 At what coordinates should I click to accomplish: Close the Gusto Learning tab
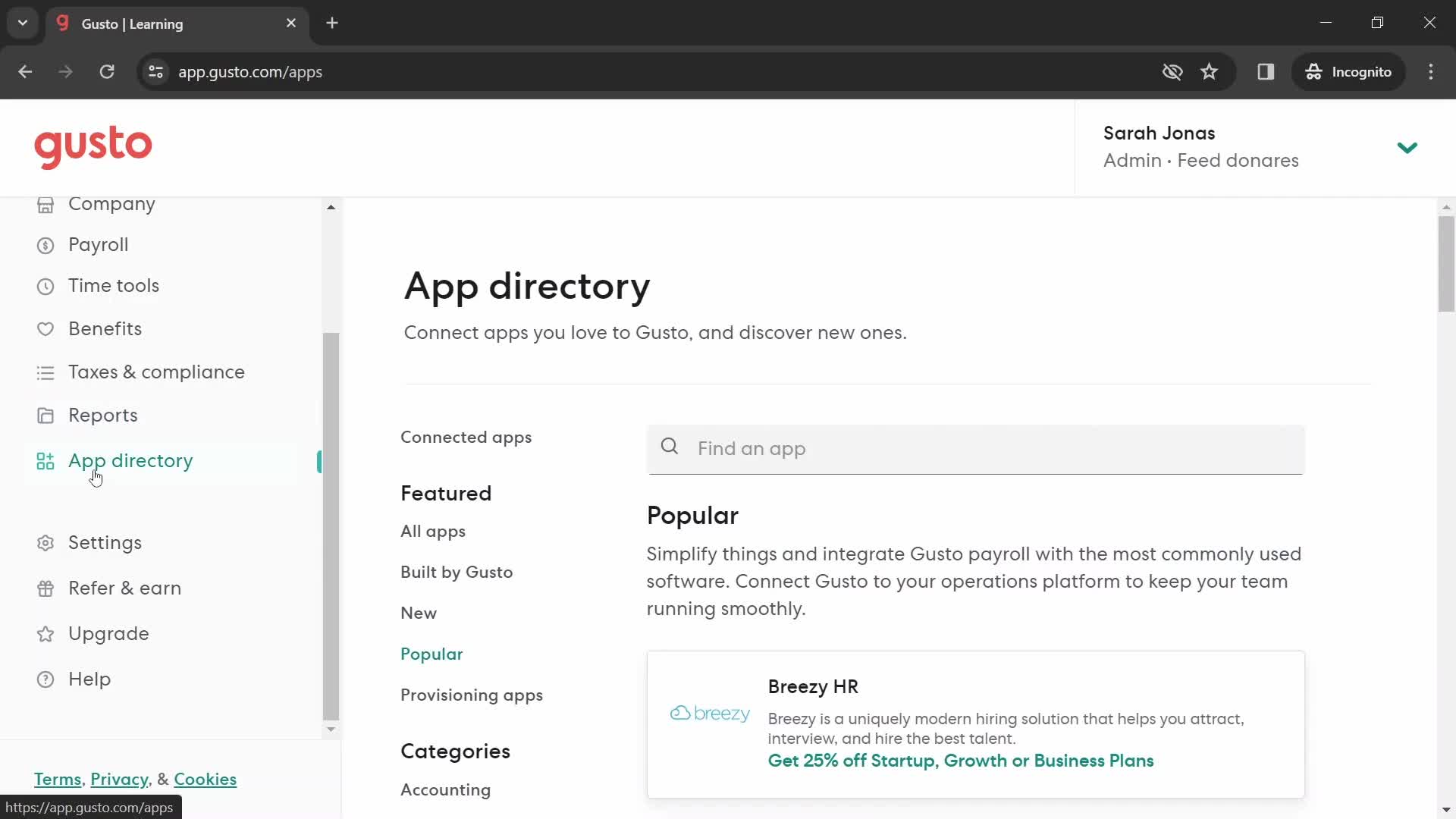(x=291, y=24)
